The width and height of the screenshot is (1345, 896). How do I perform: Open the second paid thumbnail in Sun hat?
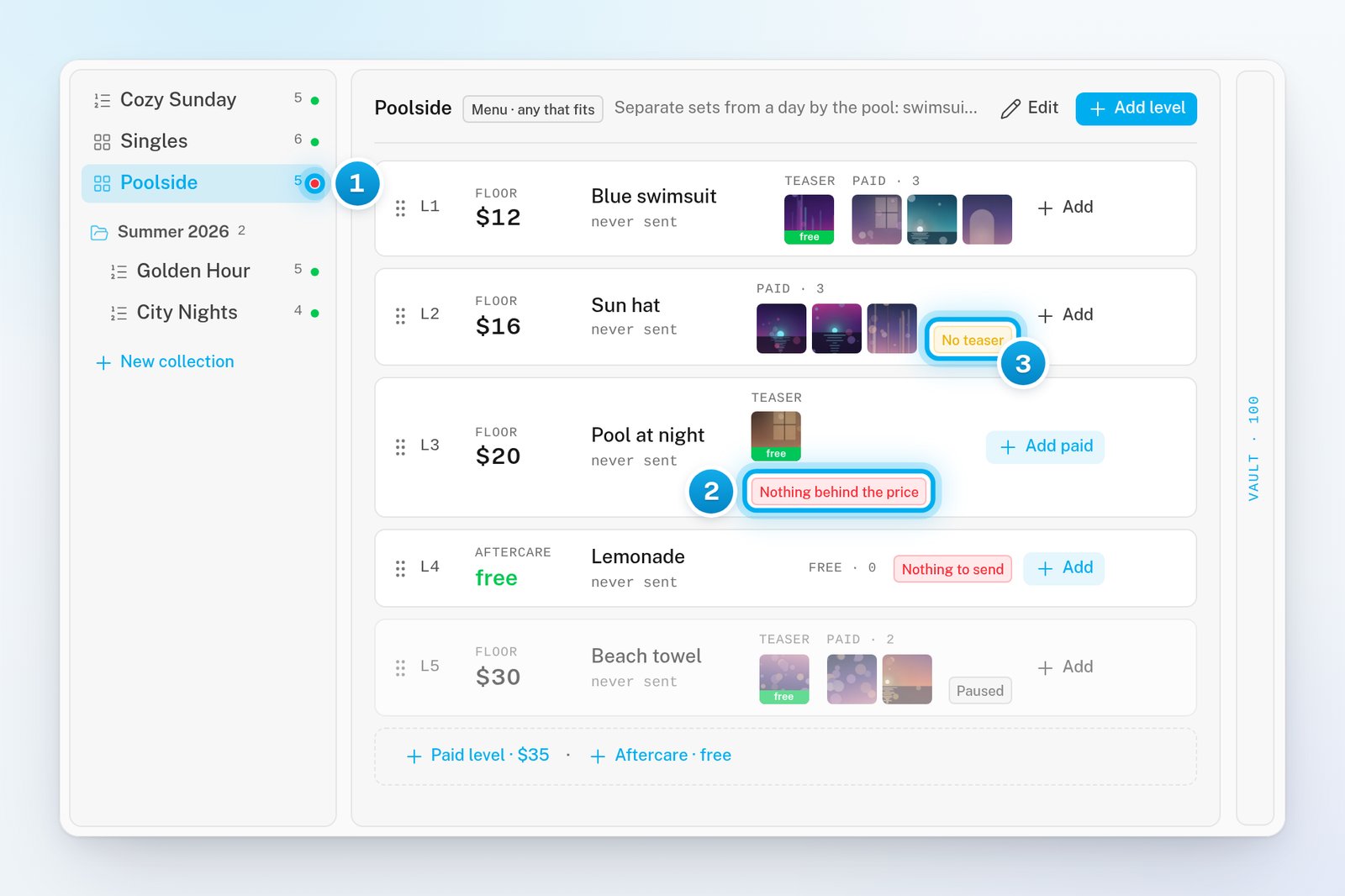[x=836, y=328]
